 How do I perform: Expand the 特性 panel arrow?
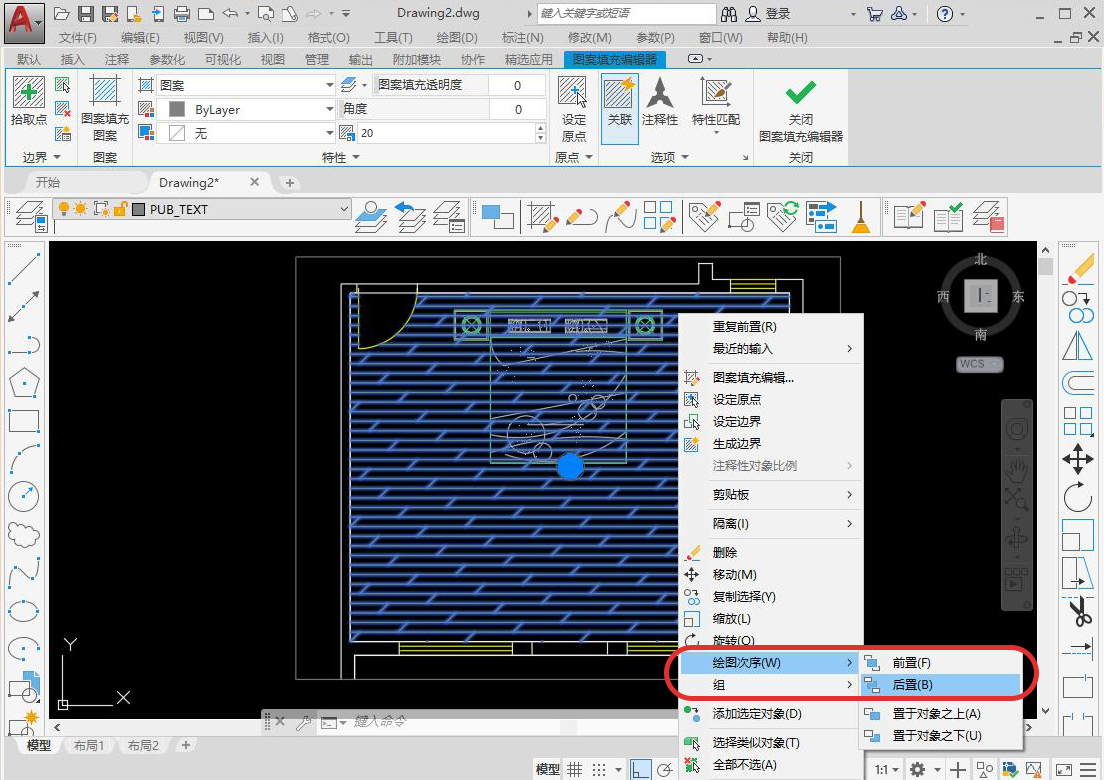click(x=356, y=157)
